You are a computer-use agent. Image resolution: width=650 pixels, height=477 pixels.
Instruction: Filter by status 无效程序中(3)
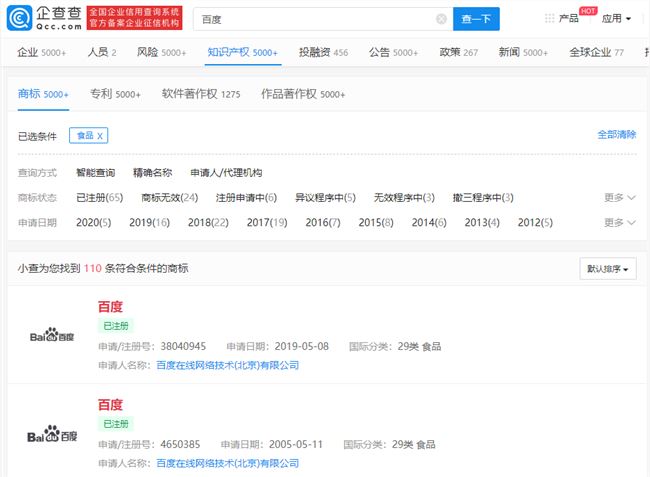(x=404, y=198)
